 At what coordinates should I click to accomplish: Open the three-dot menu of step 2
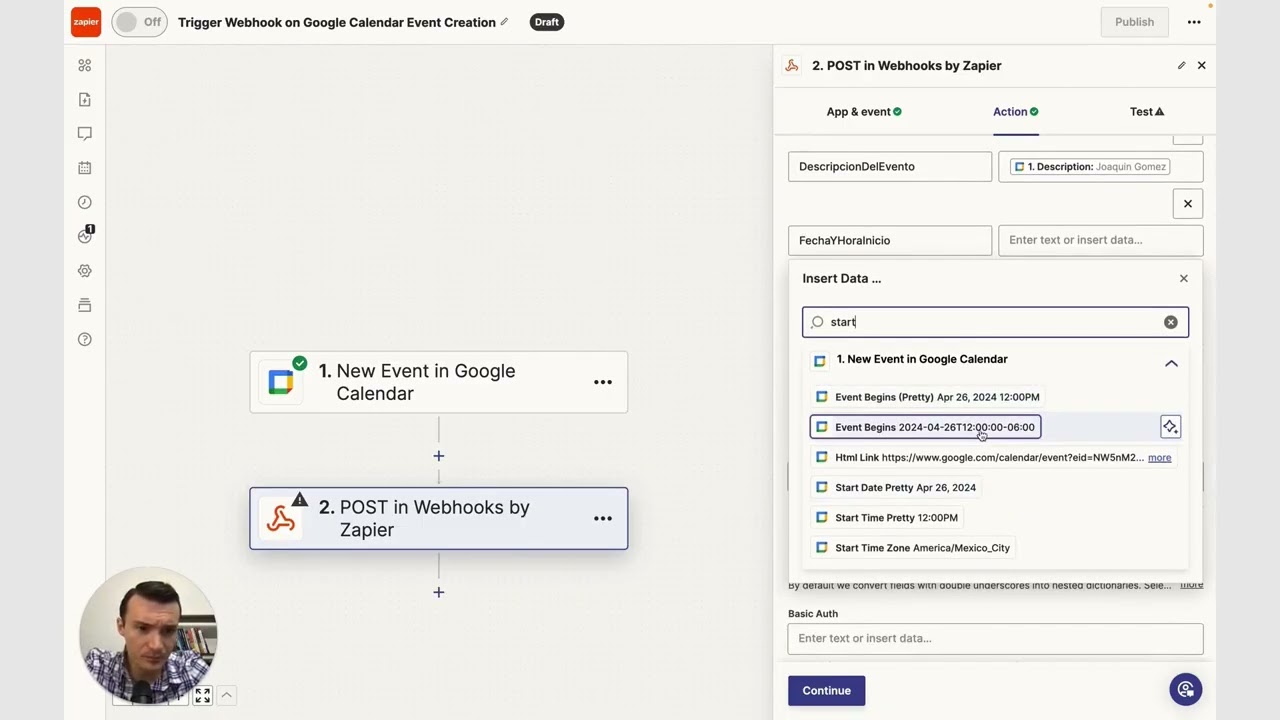coord(603,518)
